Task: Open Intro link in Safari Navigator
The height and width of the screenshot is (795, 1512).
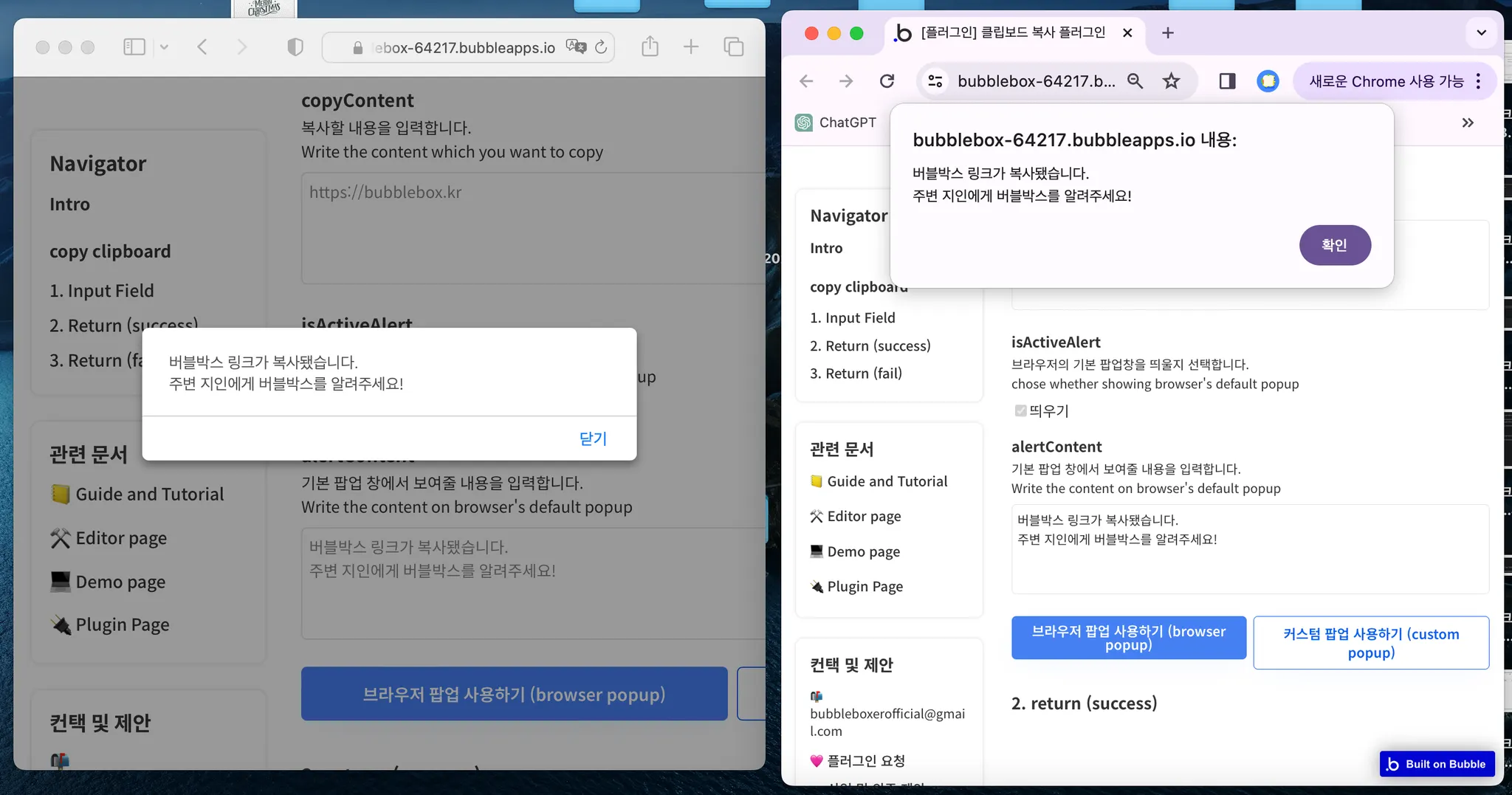Action: [x=69, y=204]
